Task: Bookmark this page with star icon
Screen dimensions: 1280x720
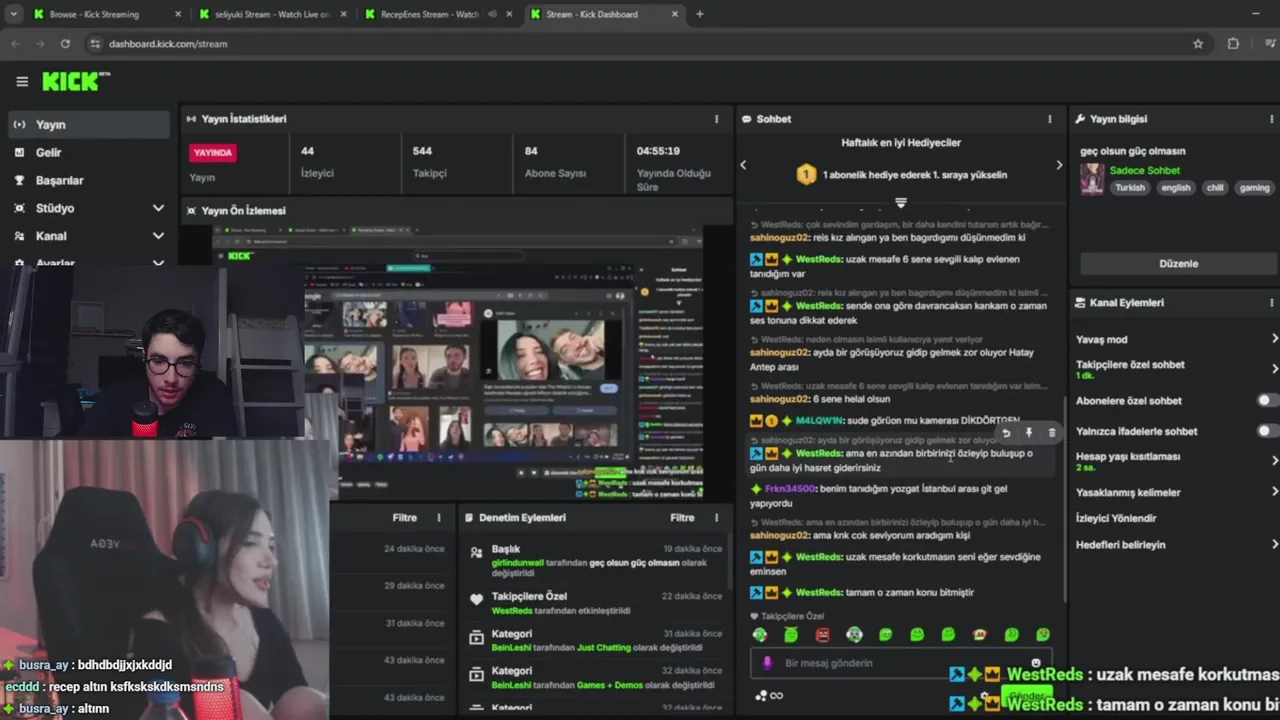Action: tap(1198, 44)
